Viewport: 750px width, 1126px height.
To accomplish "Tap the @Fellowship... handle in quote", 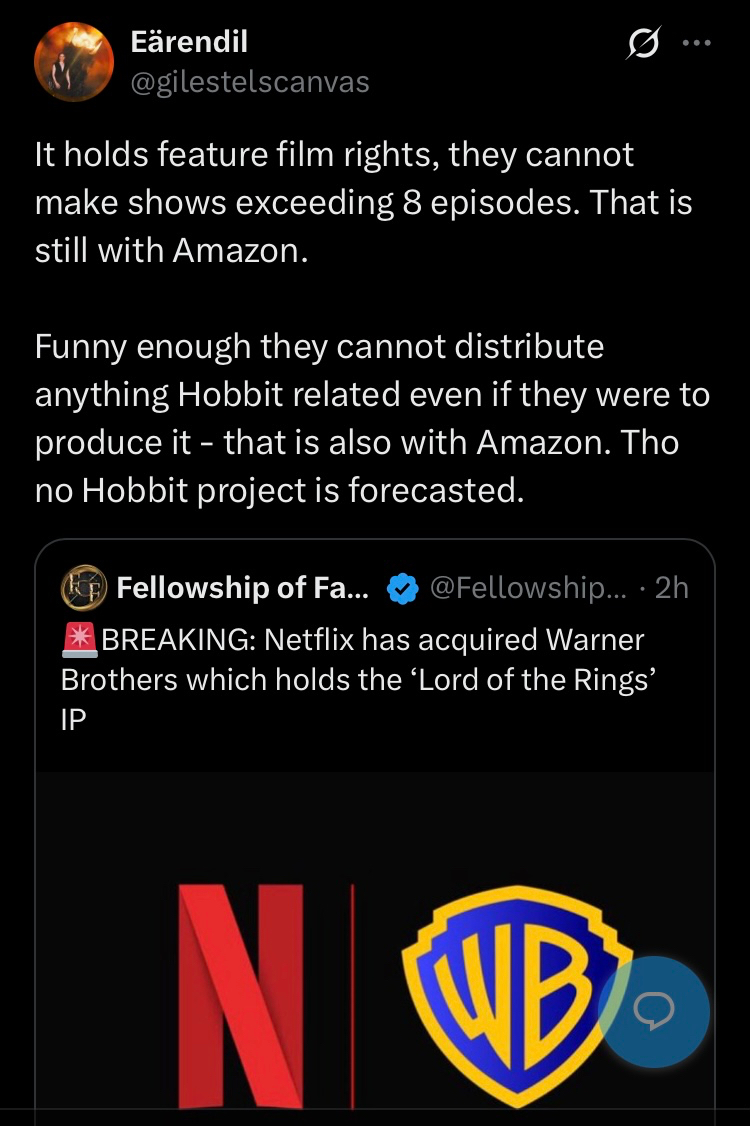I will click(x=528, y=587).
